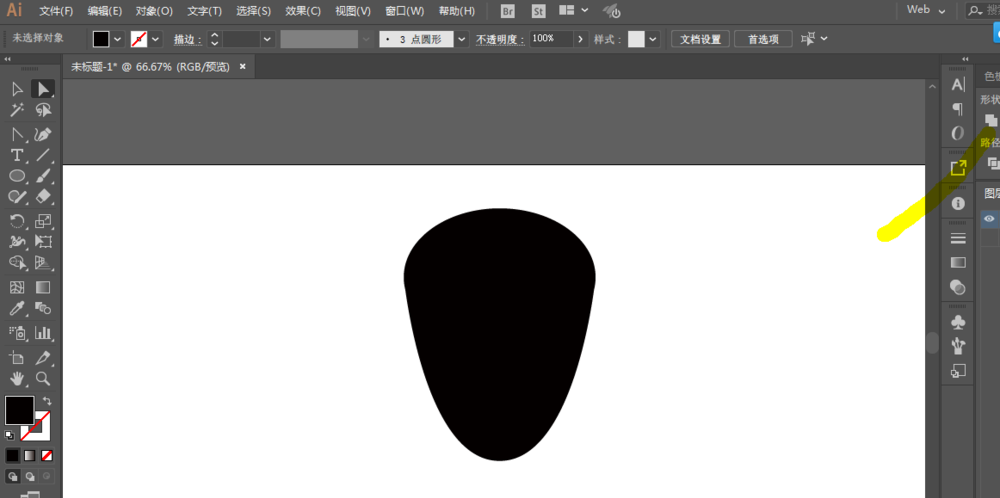Open the Asset Export panel icon
This screenshot has width=1000, height=498.
coord(958,168)
